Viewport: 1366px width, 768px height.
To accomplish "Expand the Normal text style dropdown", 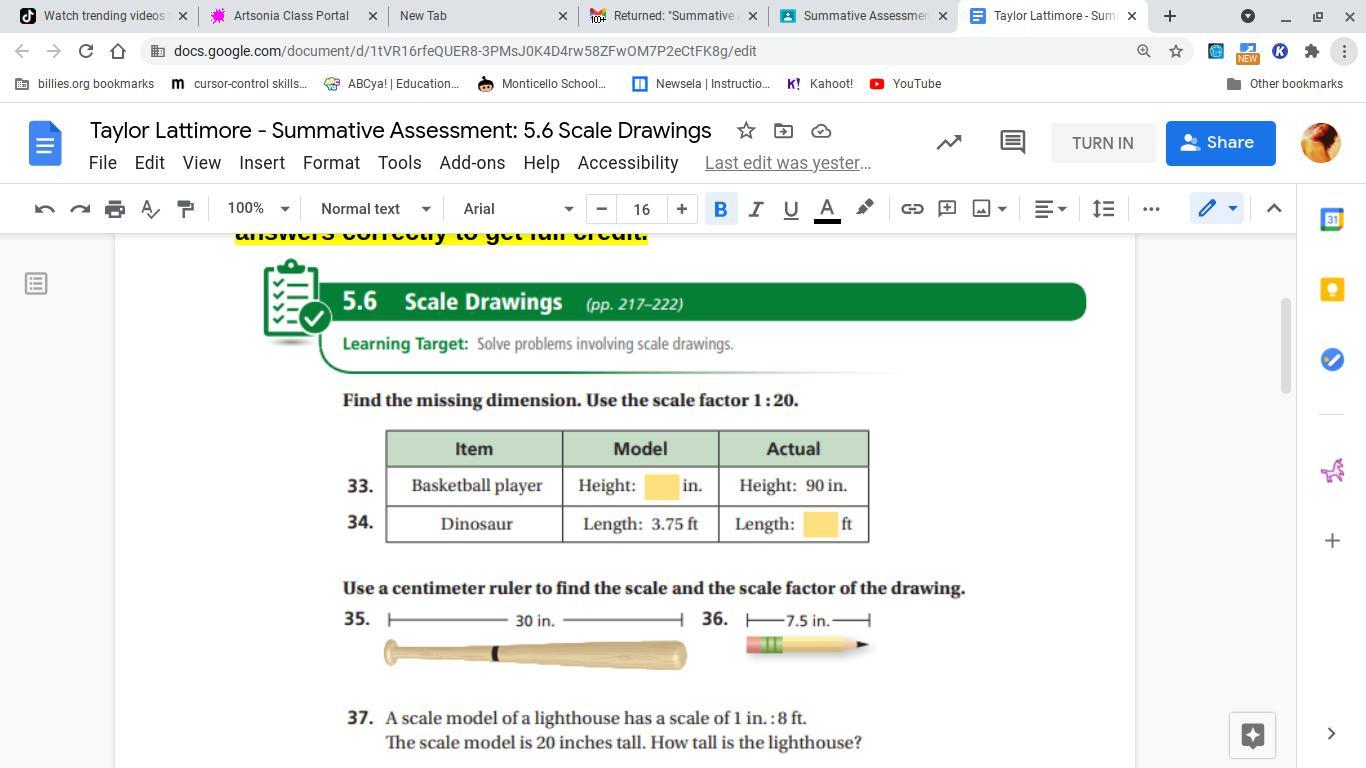I will pos(375,209).
